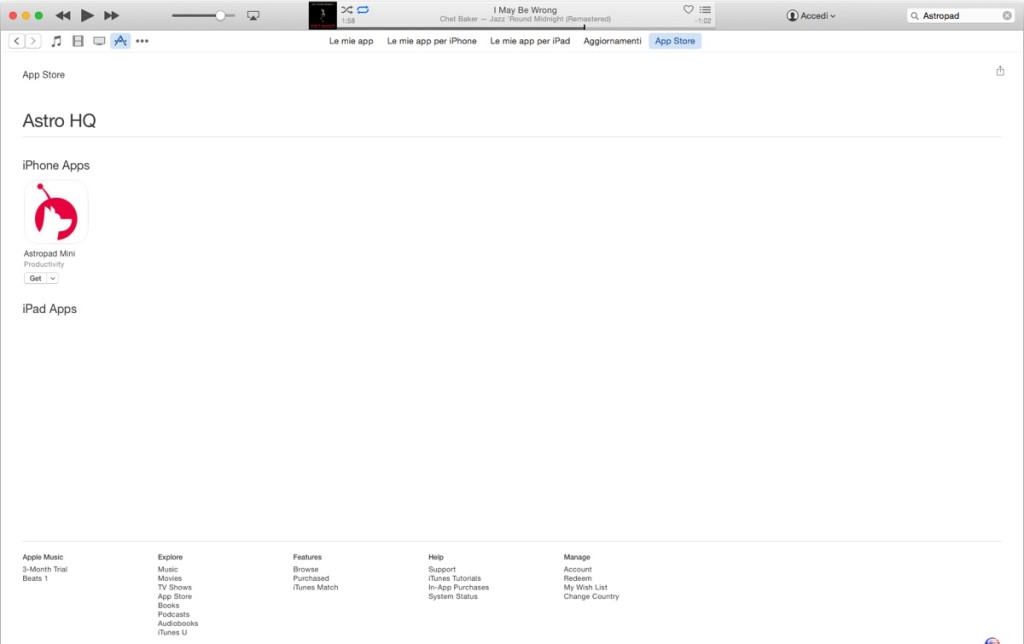Screen dimensions: 1024x644
Task: Switch to Movies library
Action: (x=78, y=41)
